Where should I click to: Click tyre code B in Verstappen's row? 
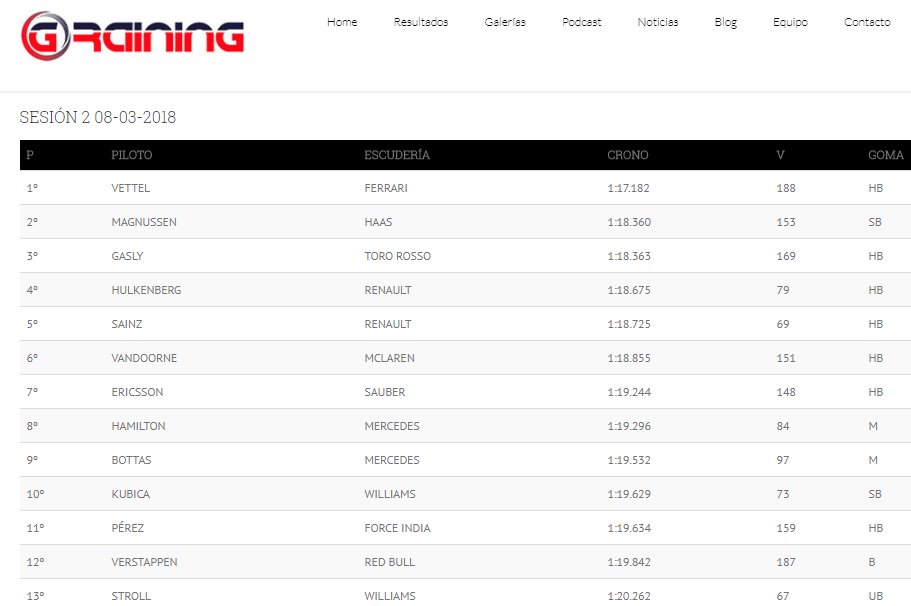871,562
